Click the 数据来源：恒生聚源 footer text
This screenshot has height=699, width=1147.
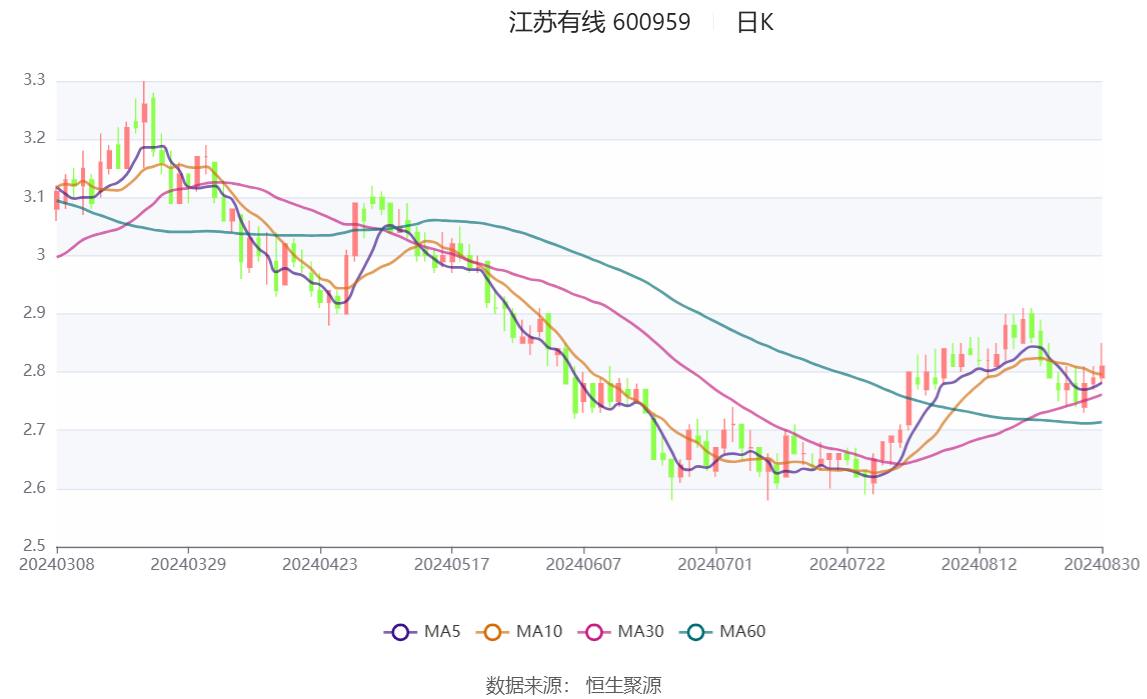(574, 685)
